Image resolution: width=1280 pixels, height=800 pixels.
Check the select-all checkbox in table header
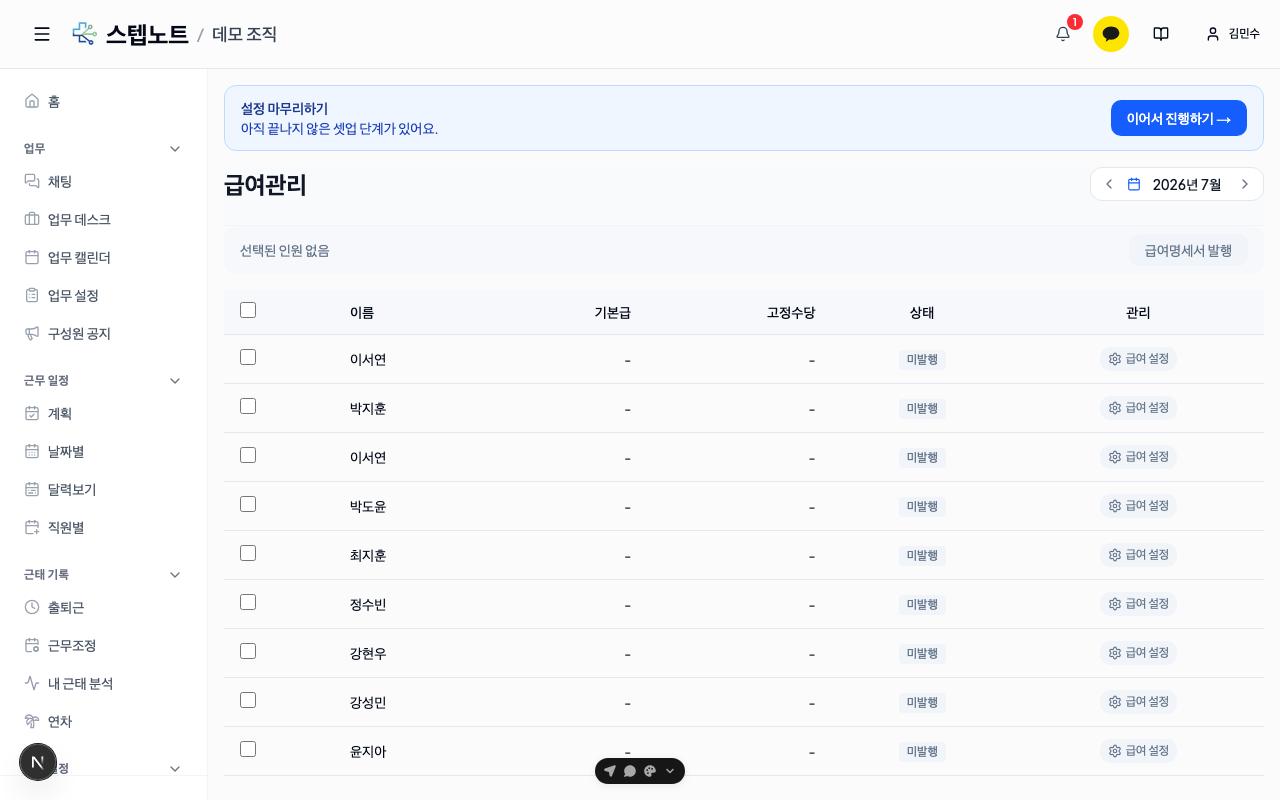(248, 310)
